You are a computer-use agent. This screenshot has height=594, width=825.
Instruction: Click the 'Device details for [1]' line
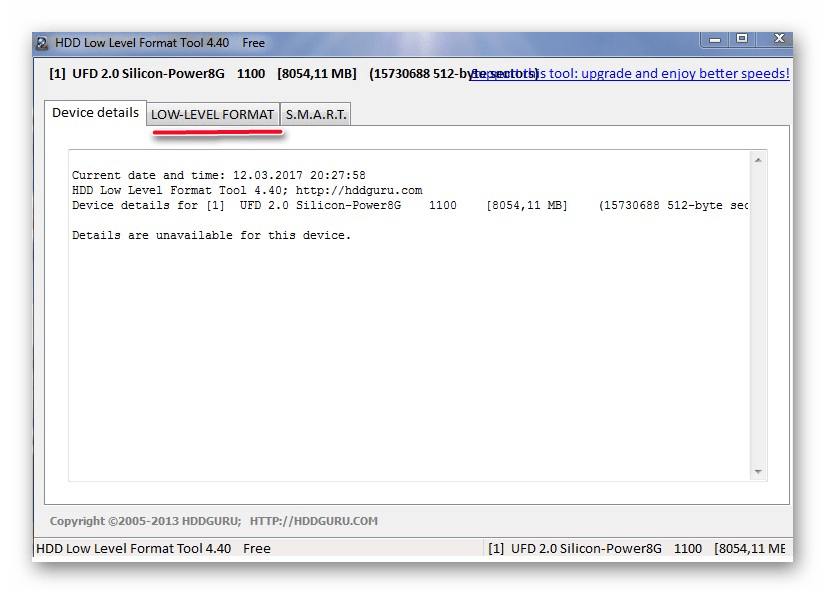409,206
